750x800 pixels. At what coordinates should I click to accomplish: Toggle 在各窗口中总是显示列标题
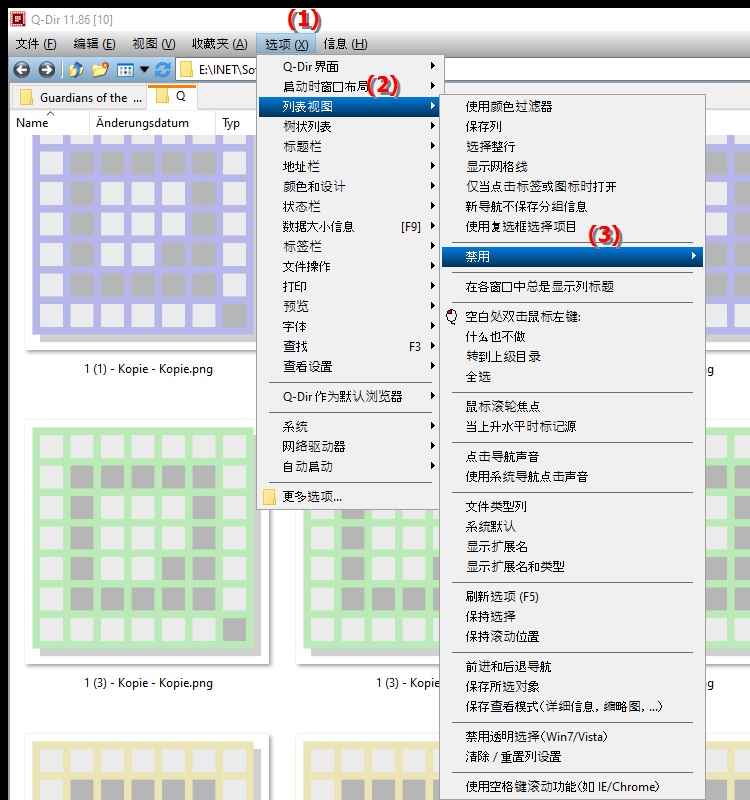click(572, 287)
